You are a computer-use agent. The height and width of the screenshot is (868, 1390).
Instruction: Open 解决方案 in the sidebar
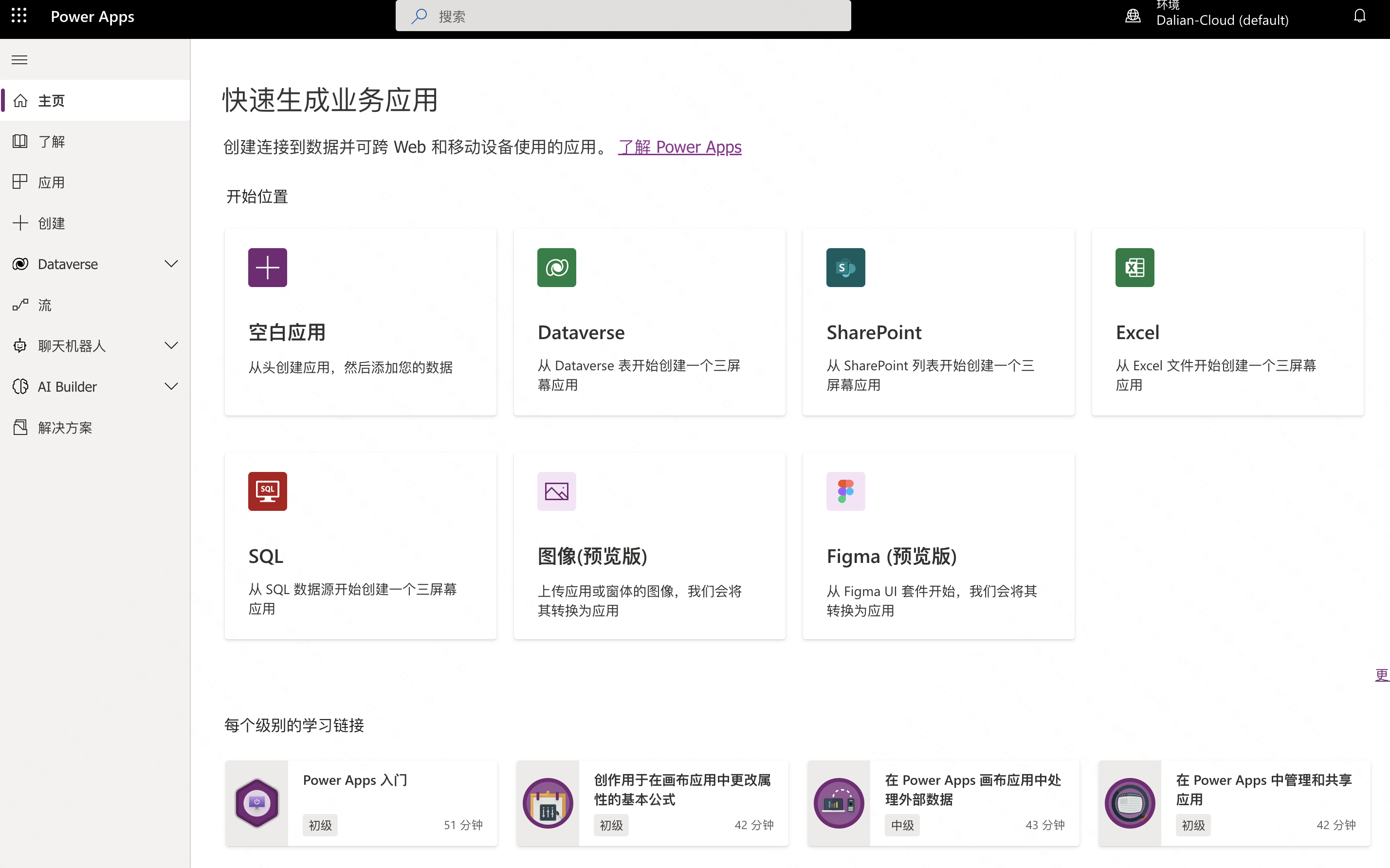64,428
